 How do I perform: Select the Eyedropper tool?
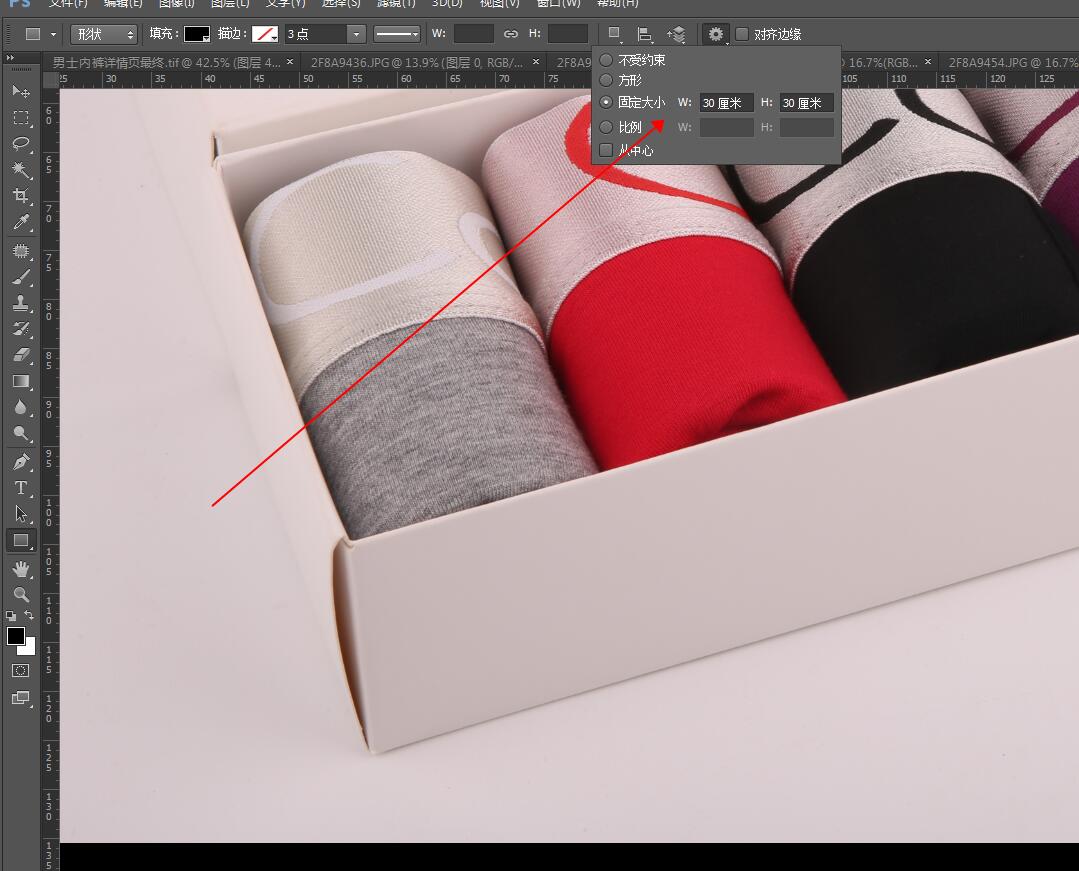(x=21, y=222)
